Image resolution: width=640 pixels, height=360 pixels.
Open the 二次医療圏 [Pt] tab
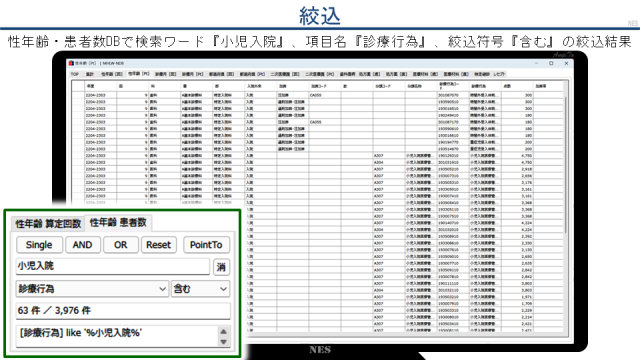tap(320, 74)
